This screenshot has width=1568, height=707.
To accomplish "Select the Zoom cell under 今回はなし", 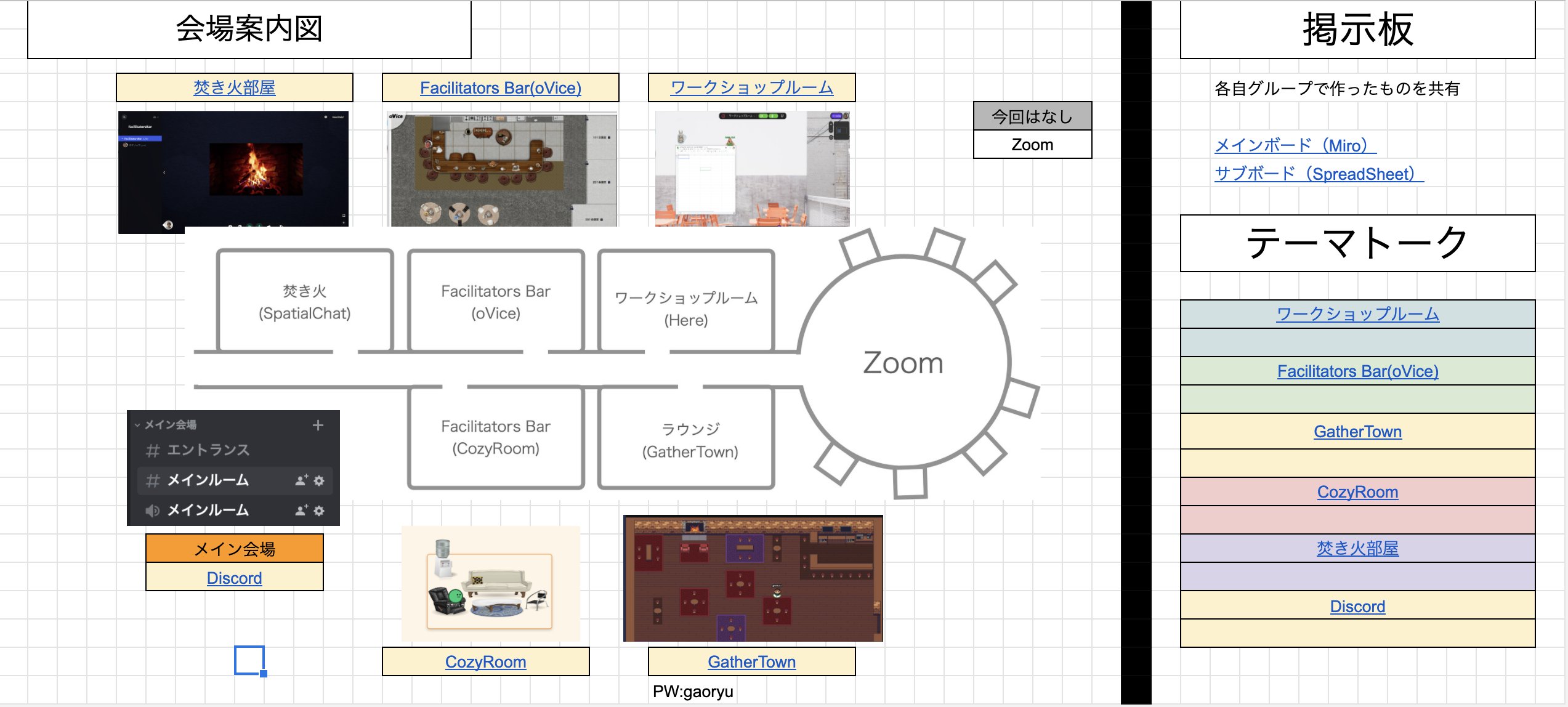I will click(x=1032, y=145).
